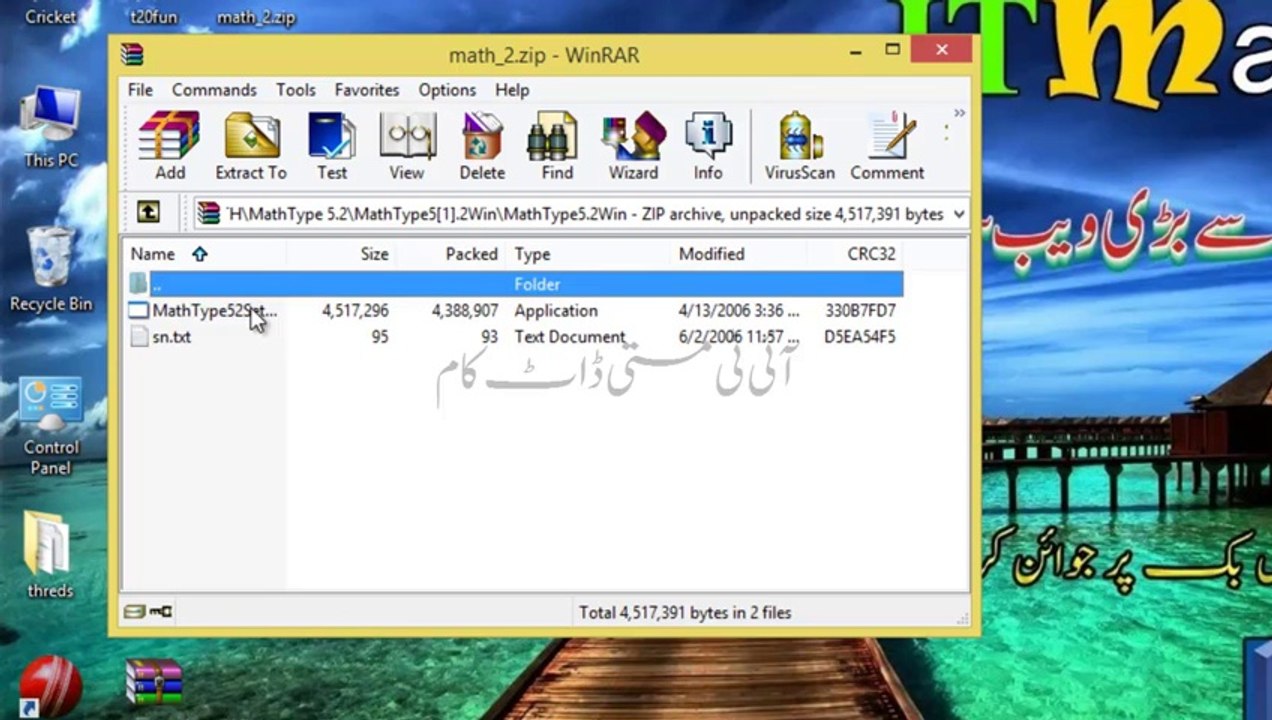Click the Add toolbar icon

169,146
